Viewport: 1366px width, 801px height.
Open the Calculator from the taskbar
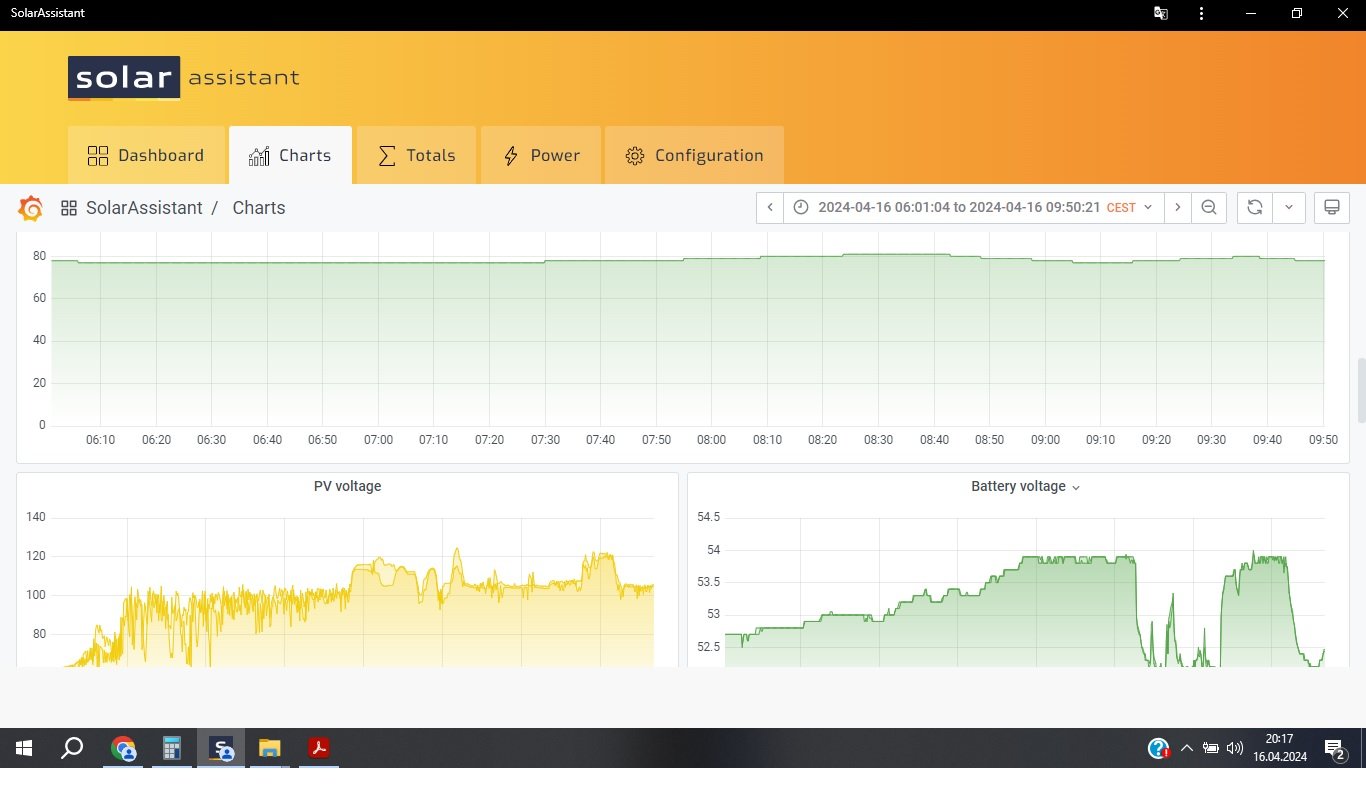click(172, 748)
